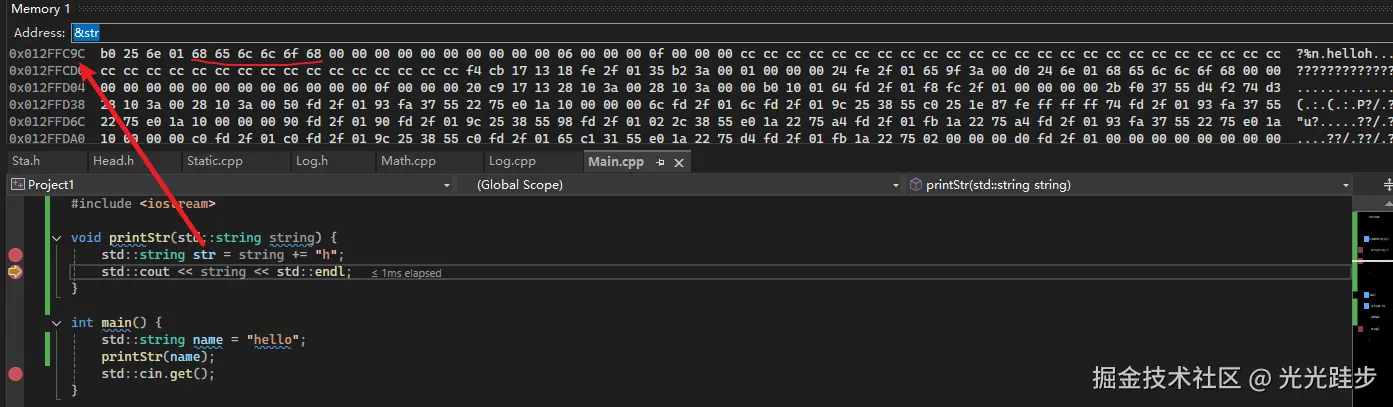Open the Global Scope dropdown
Viewport: 1393px width, 407px height.
click(x=897, y=185)
